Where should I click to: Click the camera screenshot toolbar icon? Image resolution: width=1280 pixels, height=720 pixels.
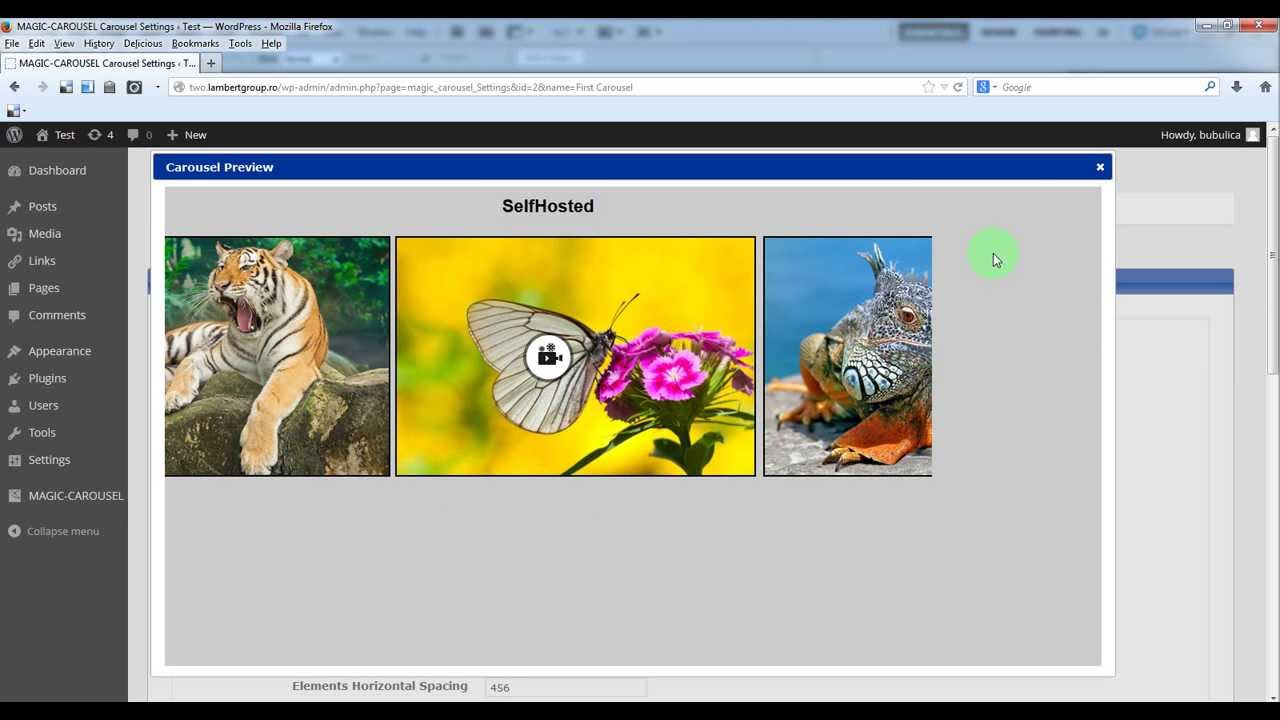click(x=134, y=87)
